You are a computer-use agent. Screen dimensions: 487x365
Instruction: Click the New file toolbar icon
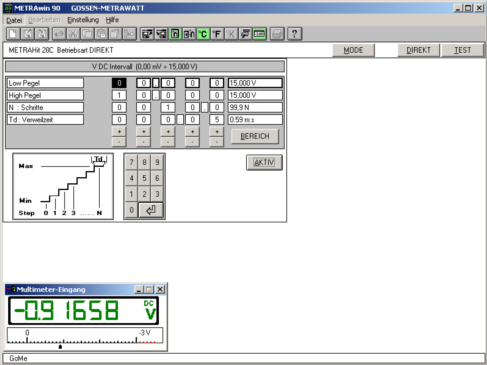coord(13,34)
